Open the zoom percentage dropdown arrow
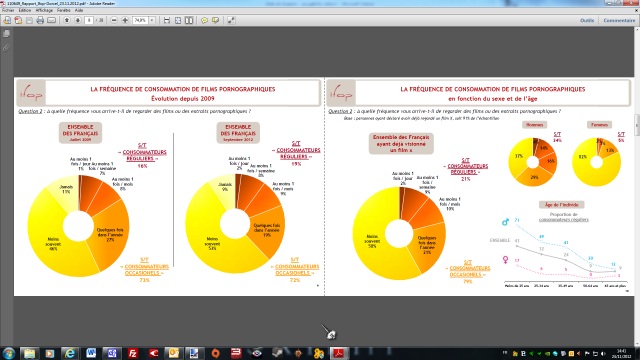 coord(152,20)
